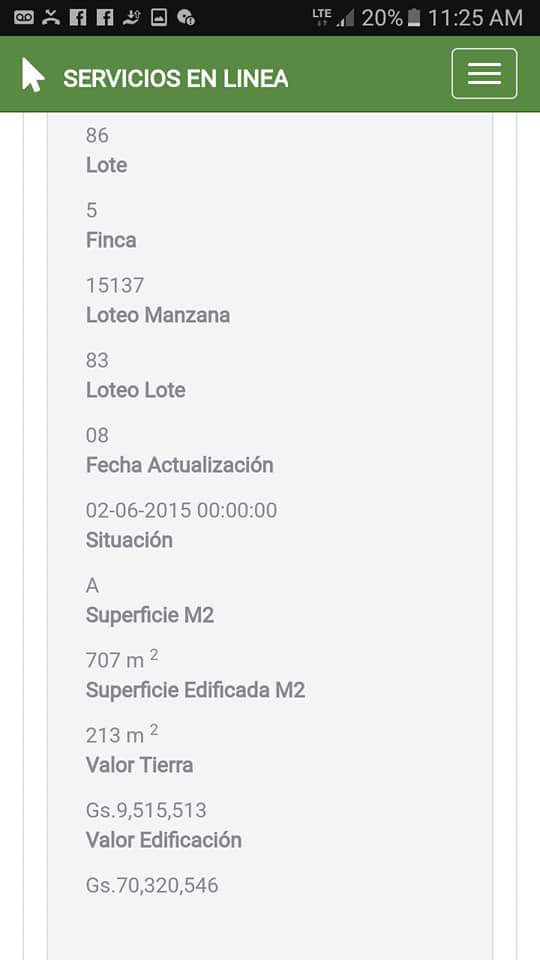
Task: Tap the first Facebook notification icon
Action: pyautogui.click(x=78, y=17)
